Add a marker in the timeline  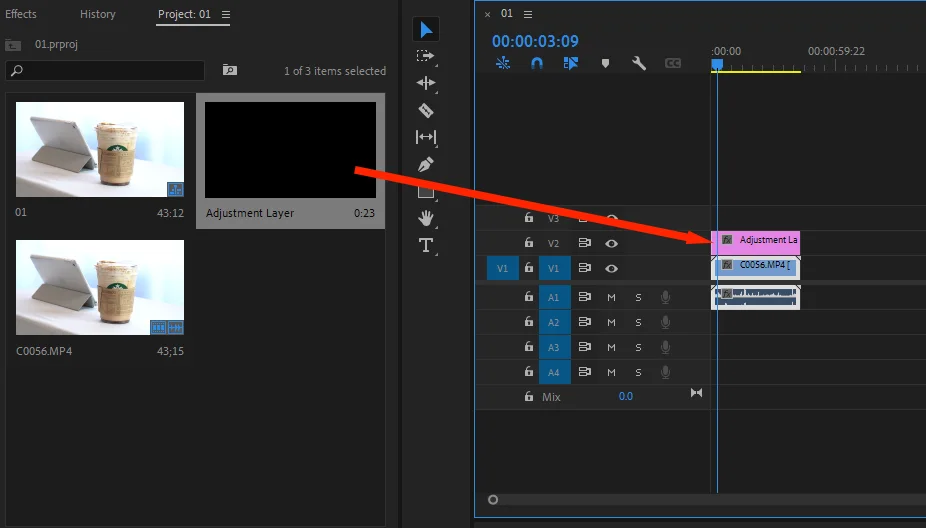tap(605, 63)
